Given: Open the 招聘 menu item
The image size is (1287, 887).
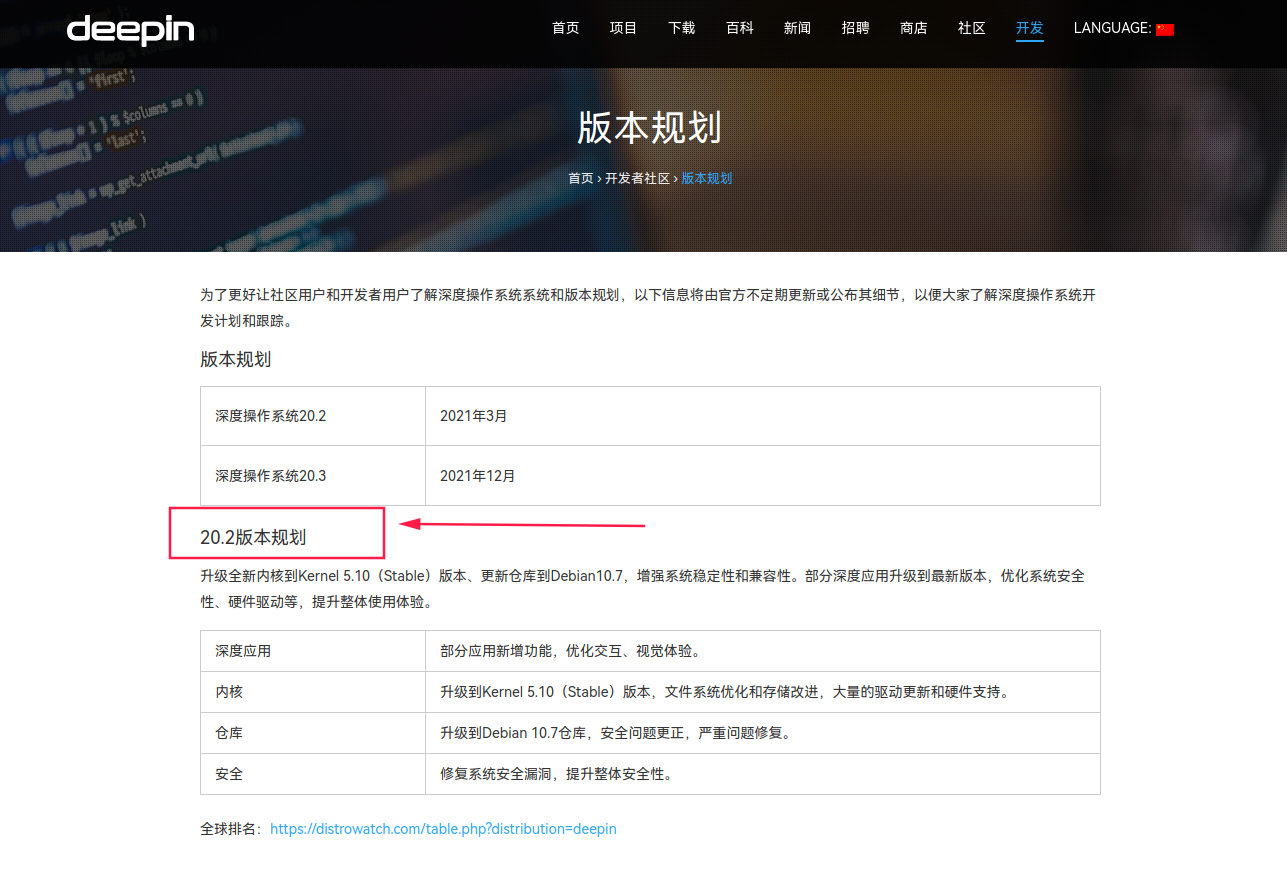Looking at the screenshot, I should [x=856, y=28].
